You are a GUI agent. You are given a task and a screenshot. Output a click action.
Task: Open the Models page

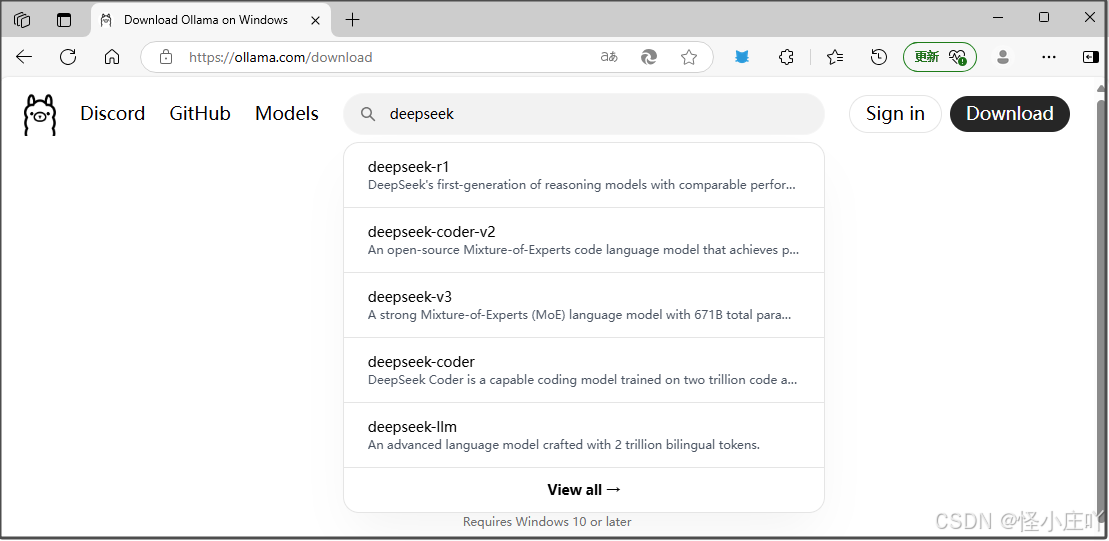(286, 114)
